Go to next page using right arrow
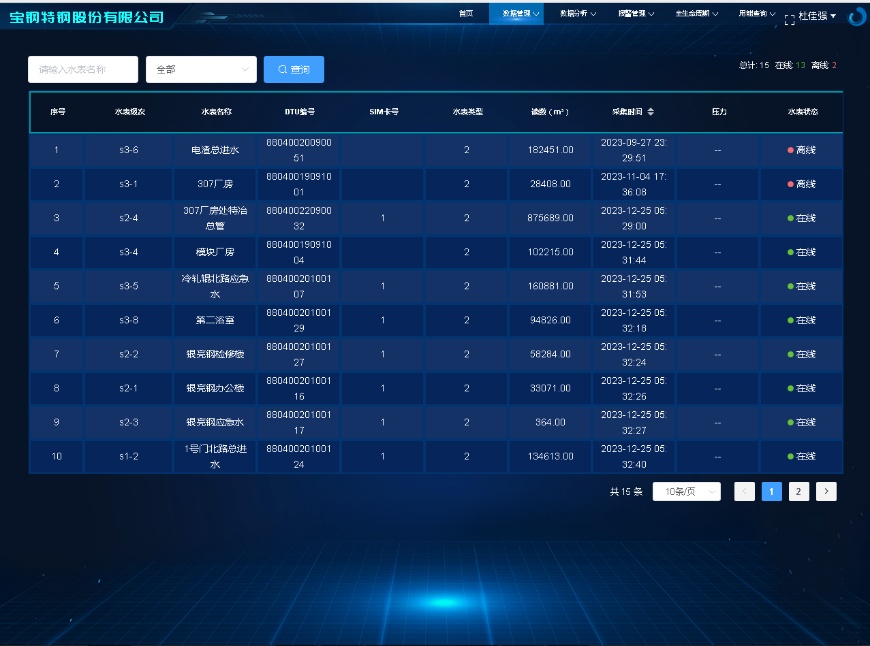 (x=826, y=491)
